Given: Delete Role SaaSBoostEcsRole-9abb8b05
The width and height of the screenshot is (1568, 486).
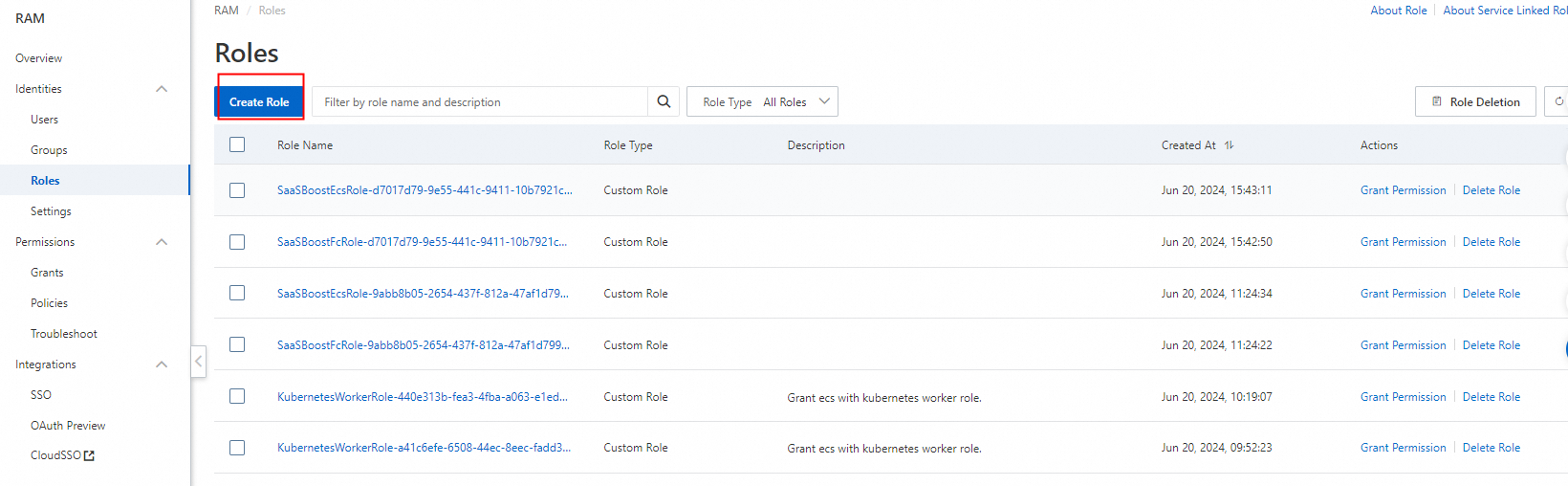Looking at the screenshot, I should point(1491,294).
